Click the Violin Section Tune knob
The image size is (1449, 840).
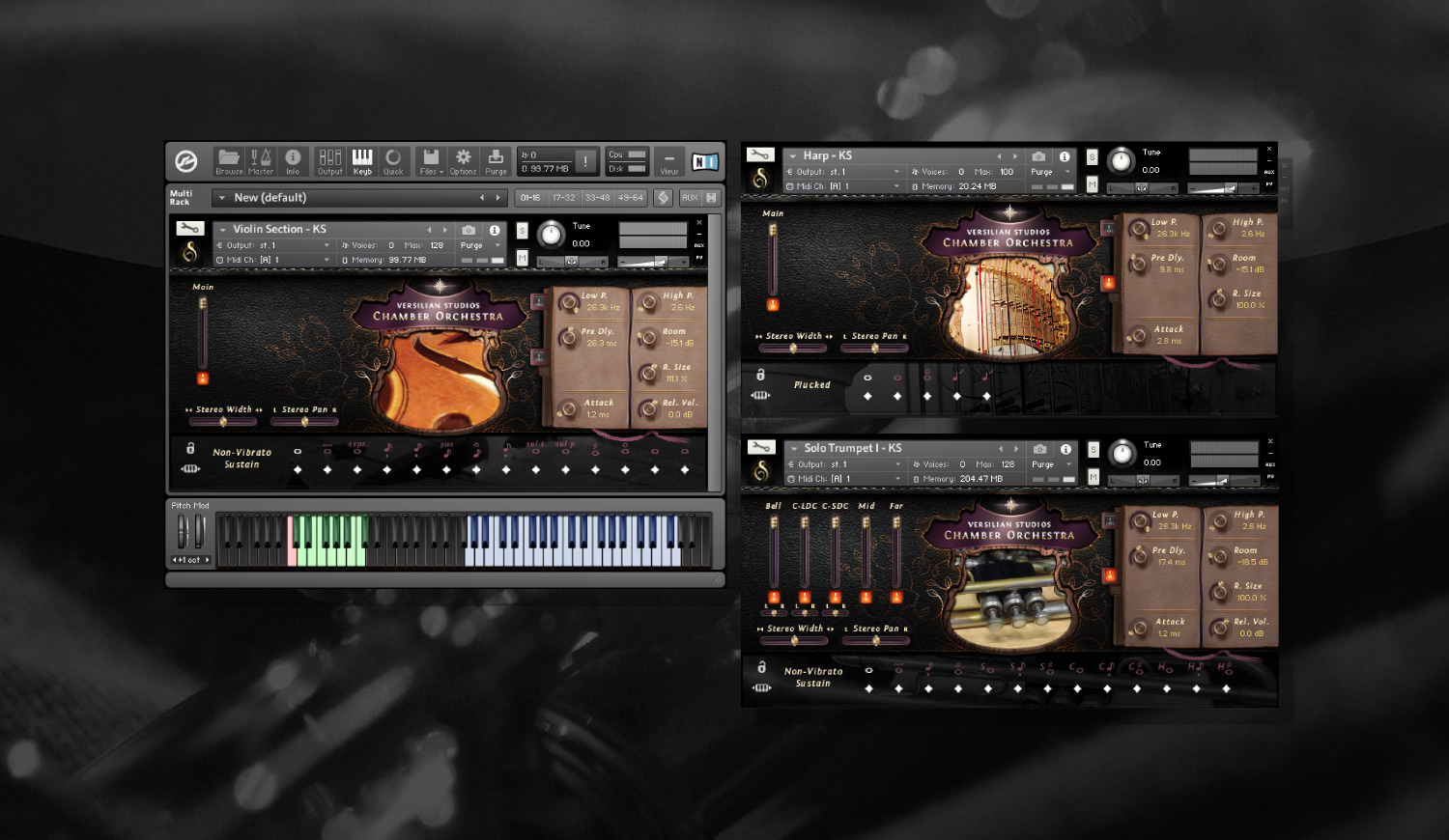[551, 235]
